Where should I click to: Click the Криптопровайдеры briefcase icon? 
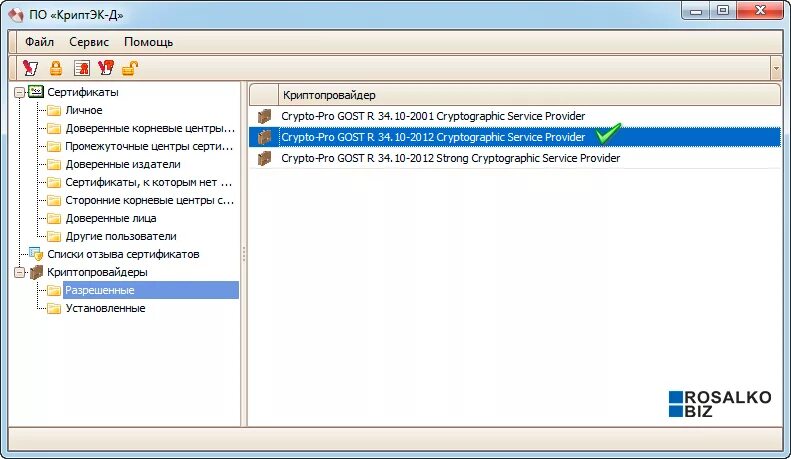click(x=36, y=272)
